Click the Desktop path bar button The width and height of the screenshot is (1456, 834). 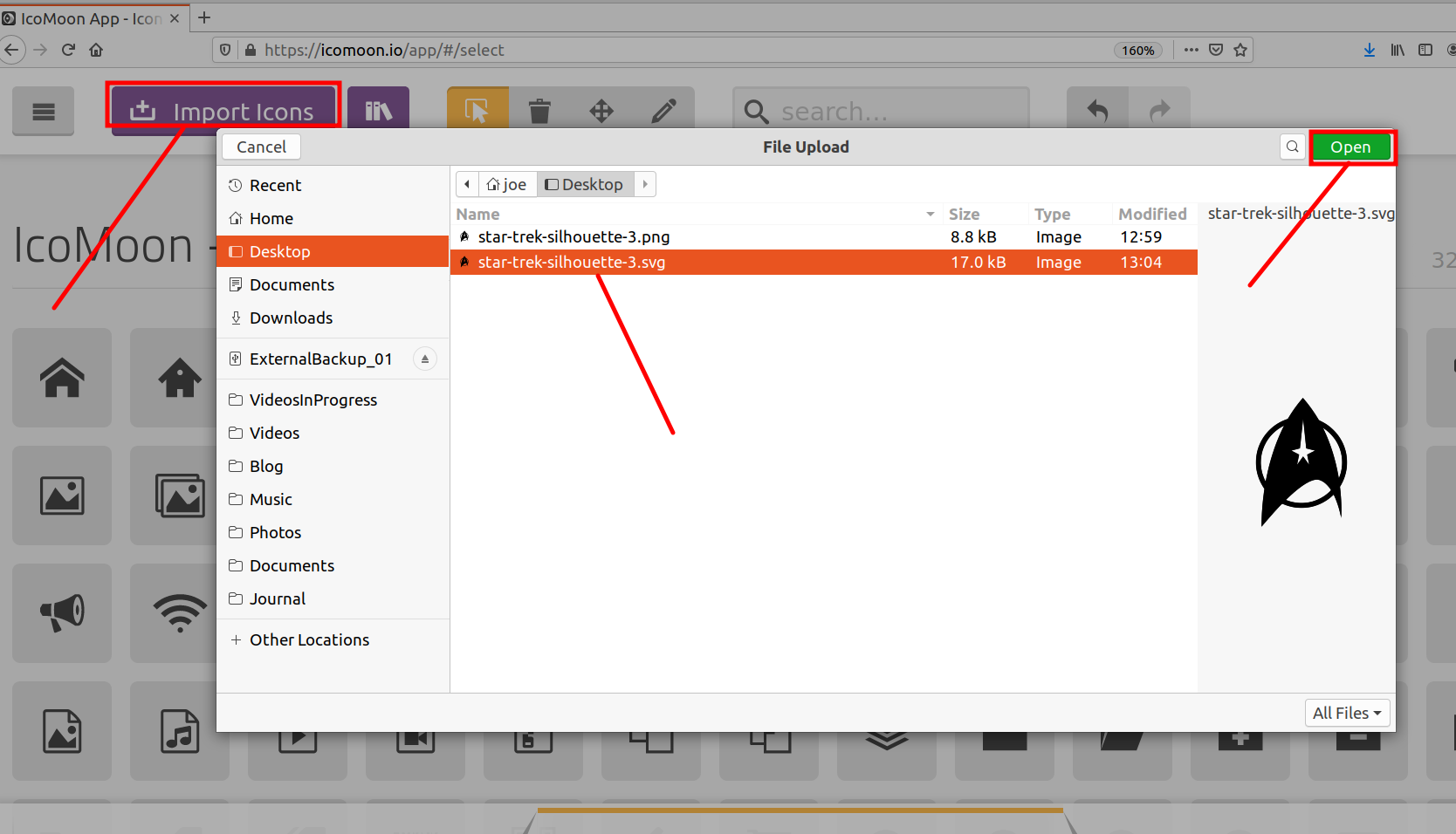585,184
